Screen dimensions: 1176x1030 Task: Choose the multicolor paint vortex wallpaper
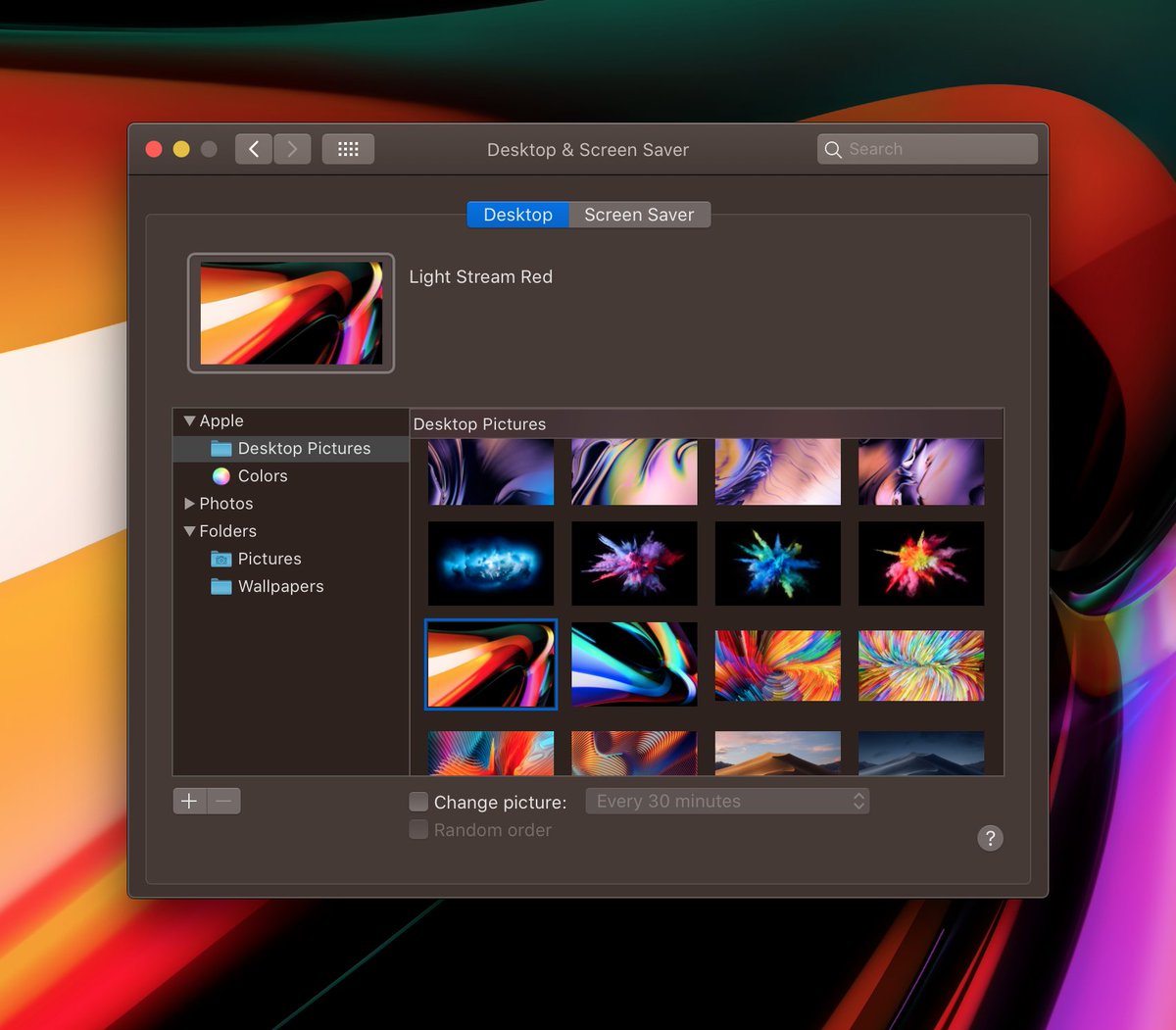(778, 665)
